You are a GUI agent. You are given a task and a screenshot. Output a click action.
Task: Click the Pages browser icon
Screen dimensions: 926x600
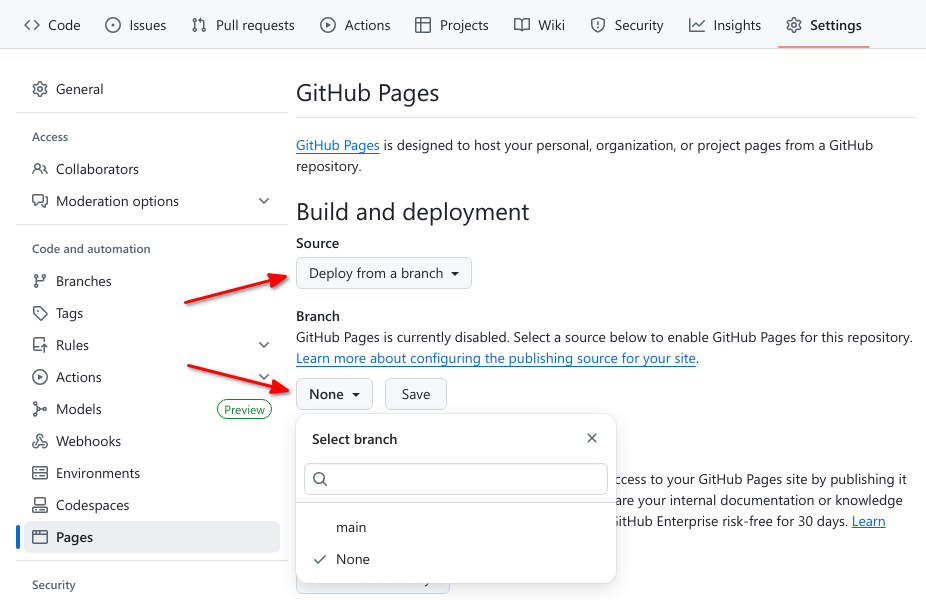pos(40,537)
